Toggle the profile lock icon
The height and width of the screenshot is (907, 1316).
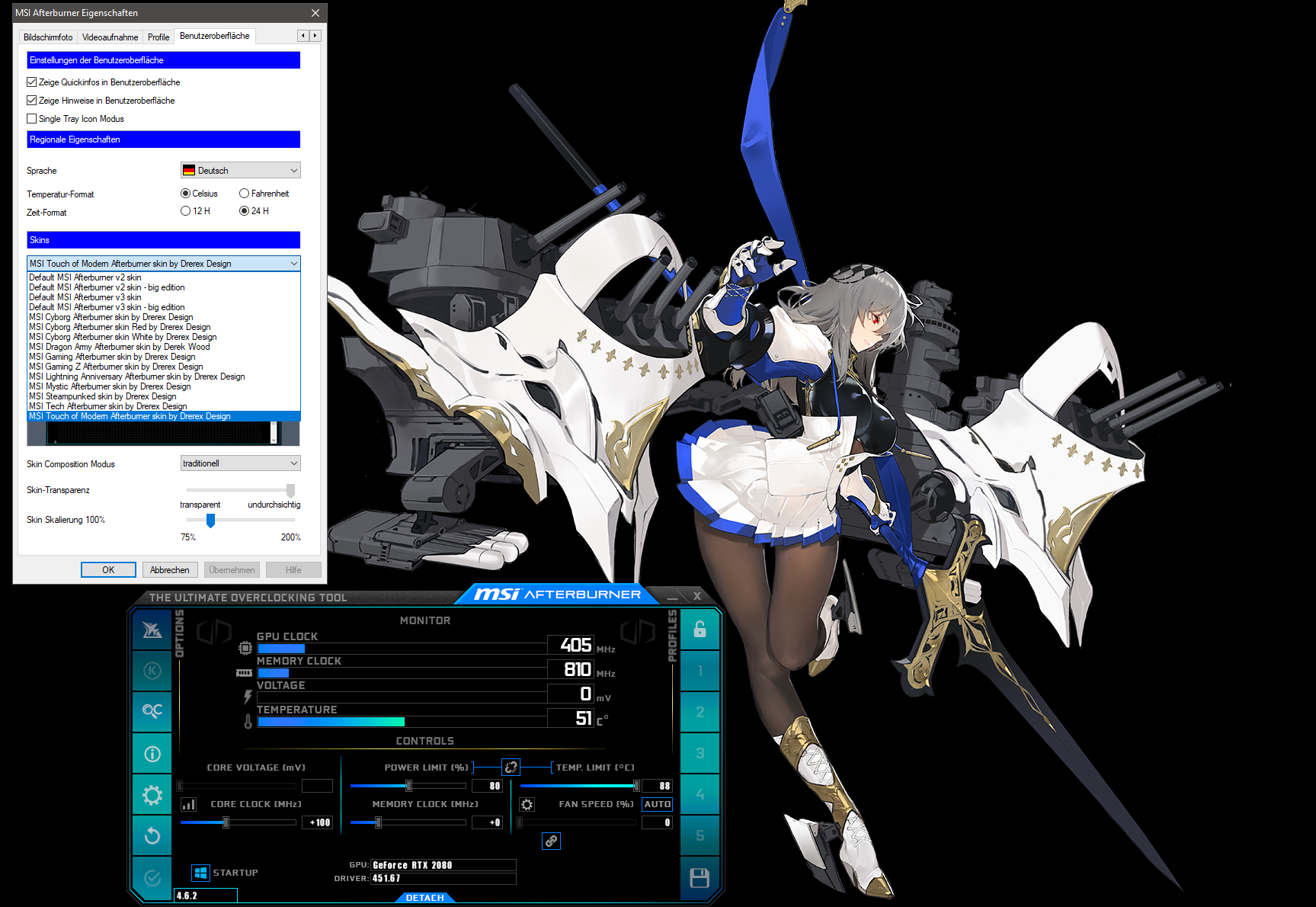[x=700, y=630]
